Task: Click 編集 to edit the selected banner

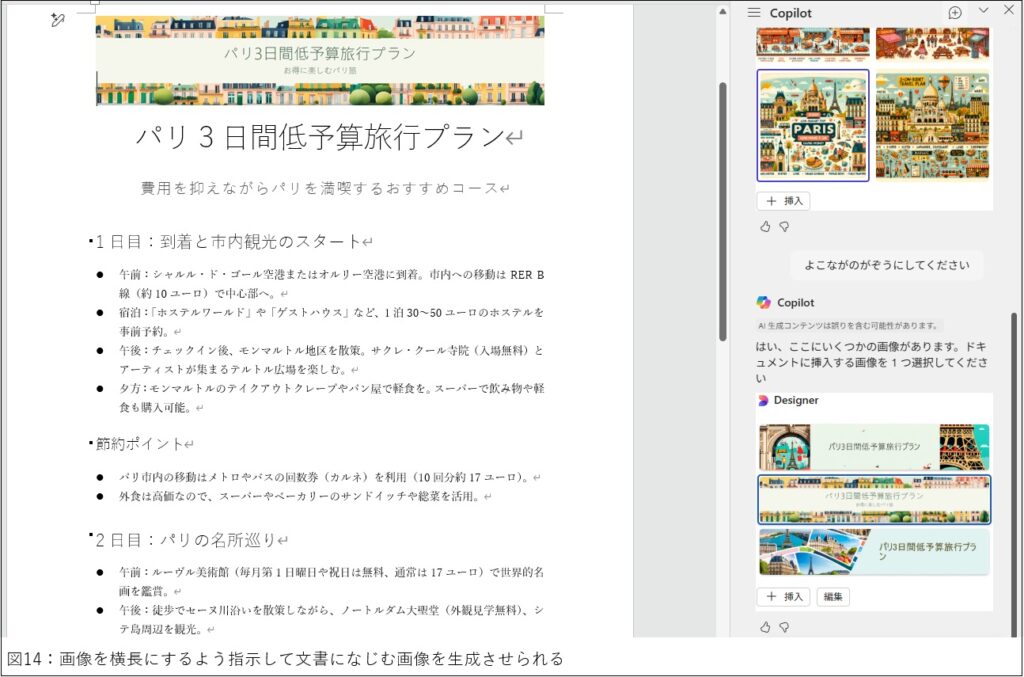Action: [833, 596]
